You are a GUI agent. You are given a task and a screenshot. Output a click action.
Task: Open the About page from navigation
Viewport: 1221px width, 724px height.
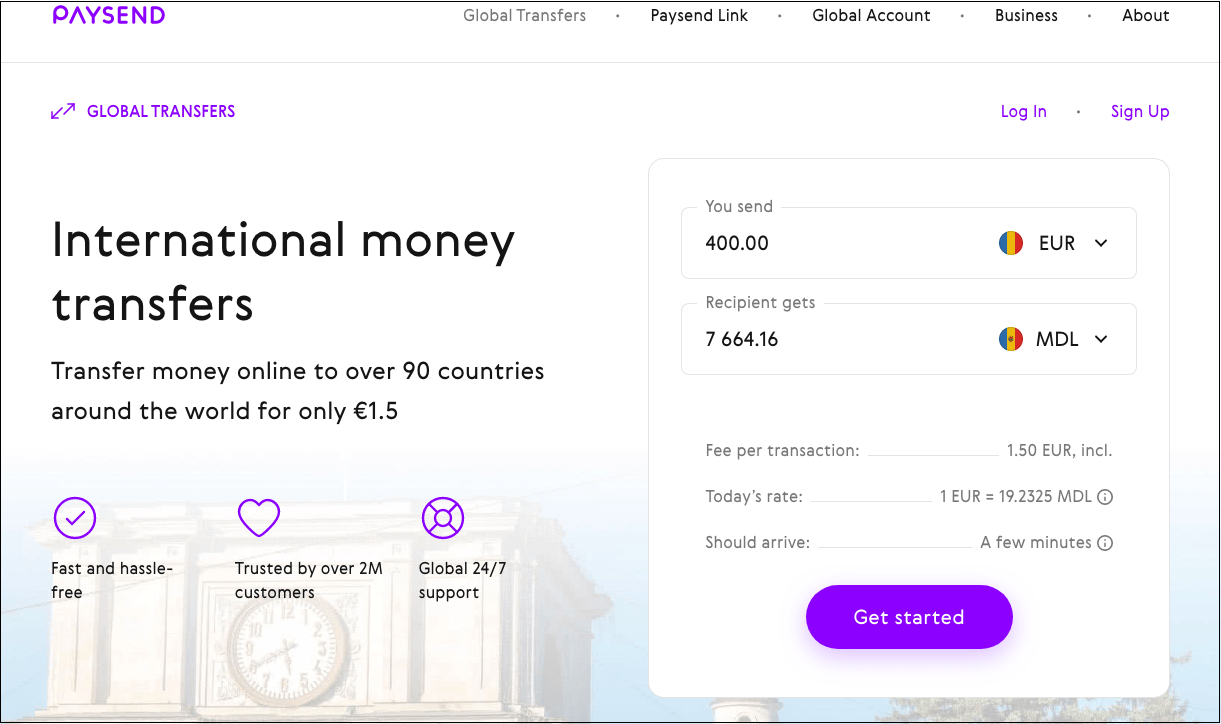pos(1145,16)
